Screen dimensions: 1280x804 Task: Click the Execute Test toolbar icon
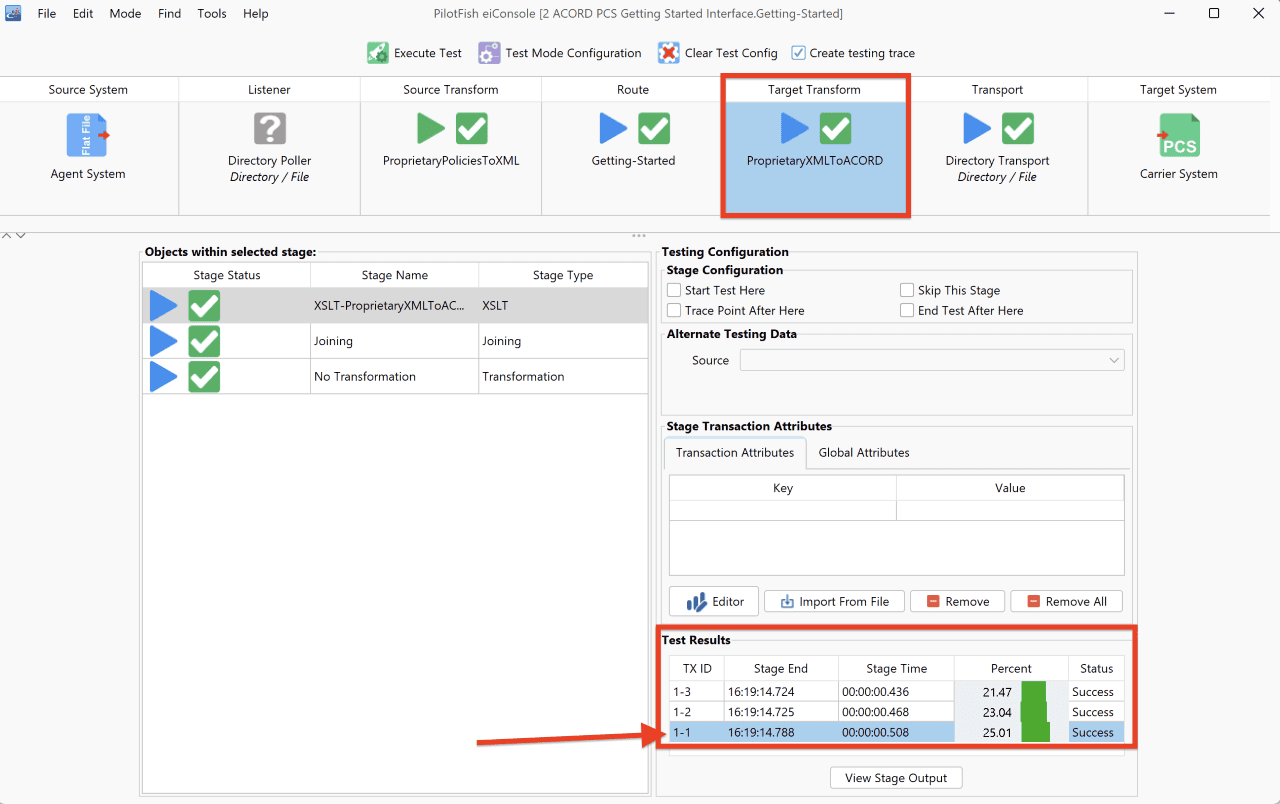[377, 53]
